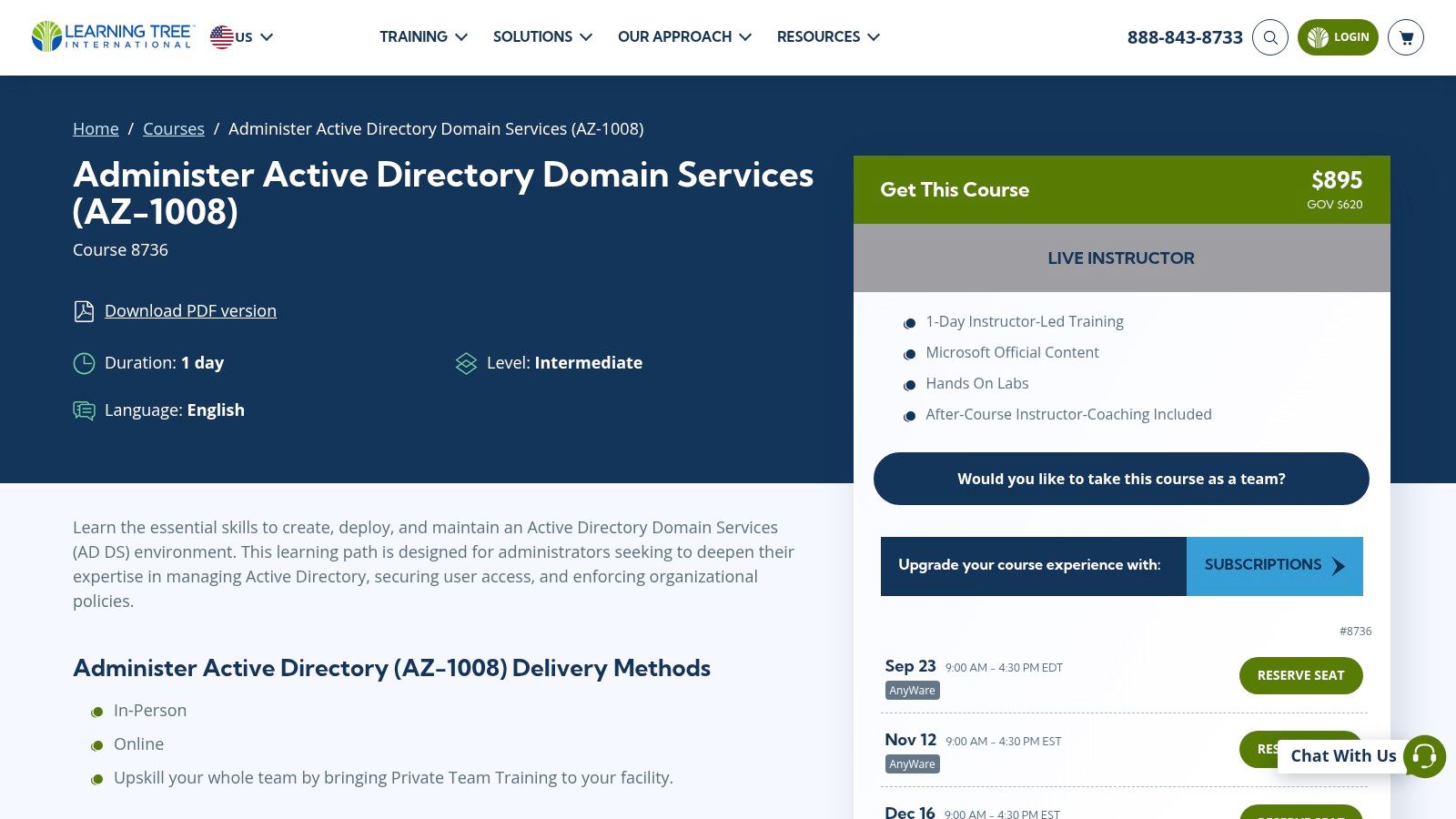Click 'After-Course Instructor-Coaching Included' bullet
1456x819 pixels.
coord(1068,415)
